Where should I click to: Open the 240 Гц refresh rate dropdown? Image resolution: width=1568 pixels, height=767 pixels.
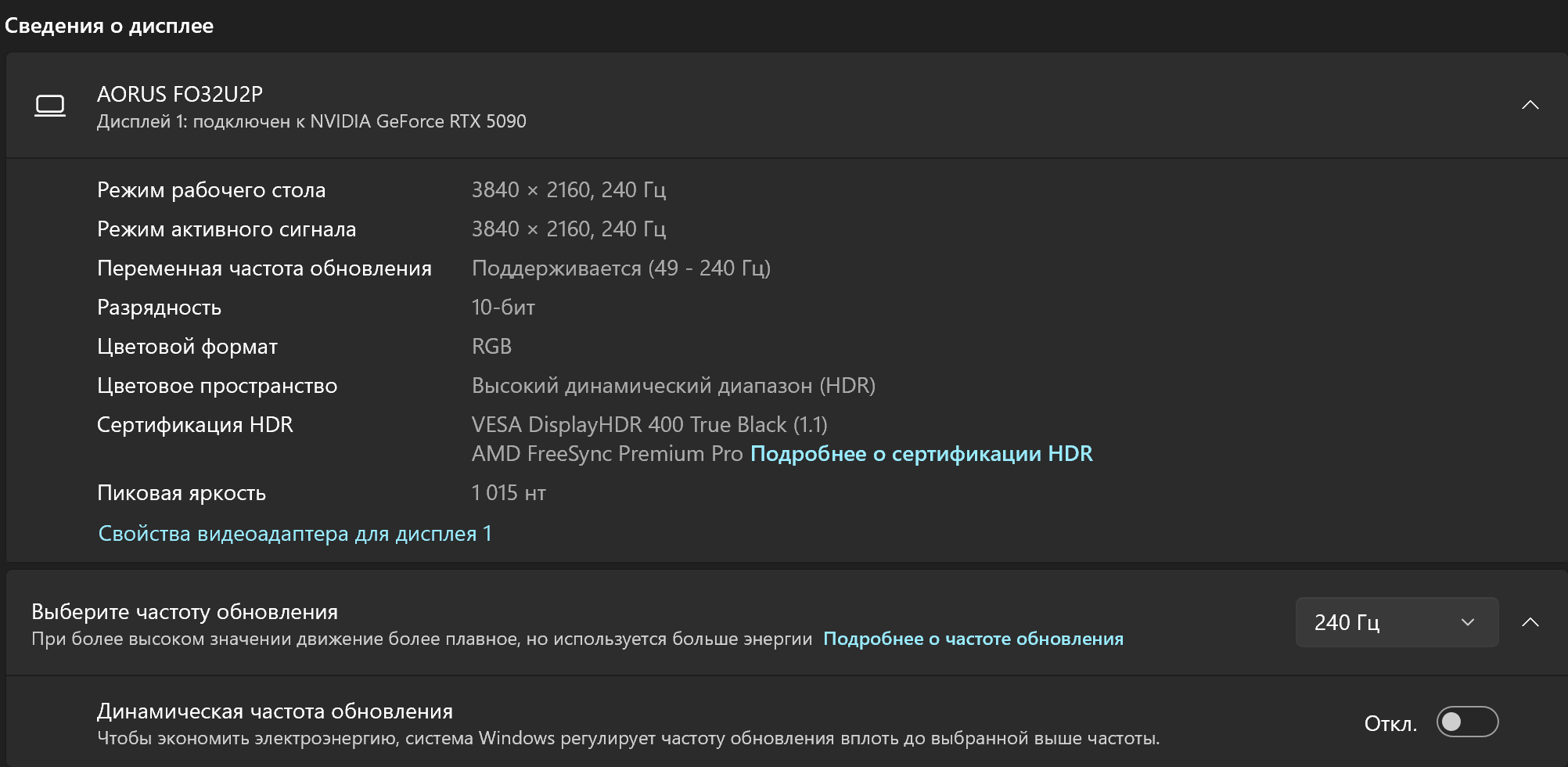[x=1397, y=622]
